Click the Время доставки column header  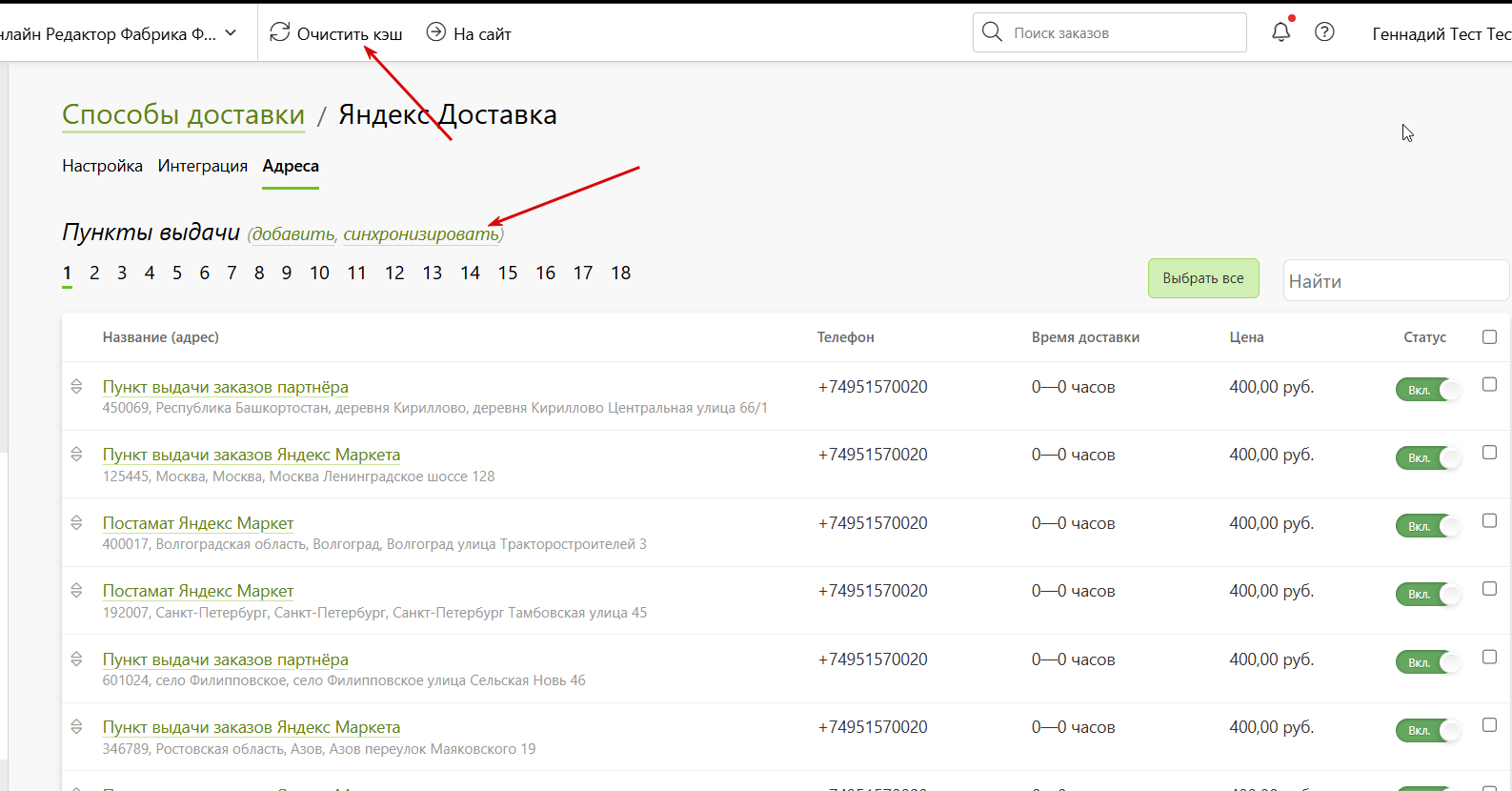[1085, 337]
